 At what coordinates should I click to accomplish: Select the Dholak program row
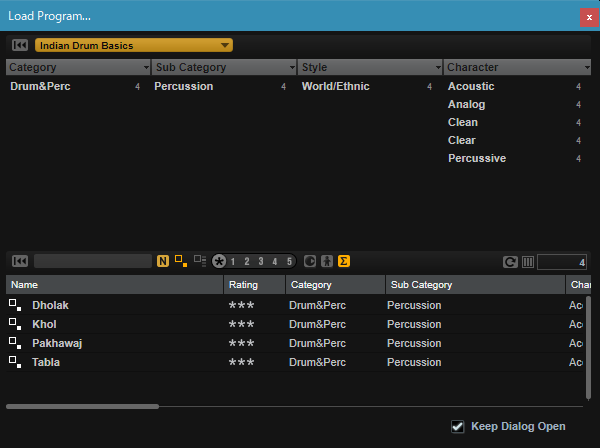[295, 305]
